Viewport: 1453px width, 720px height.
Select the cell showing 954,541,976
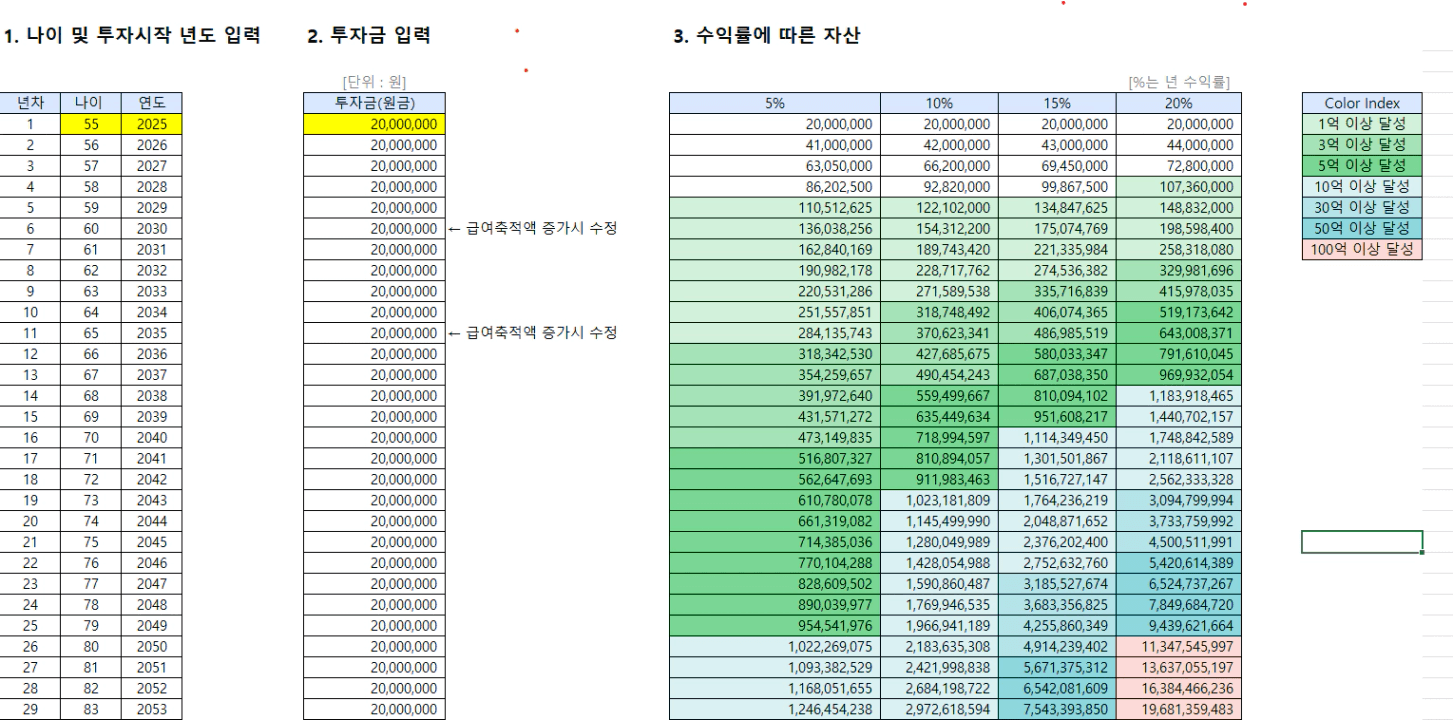[775, 625]
